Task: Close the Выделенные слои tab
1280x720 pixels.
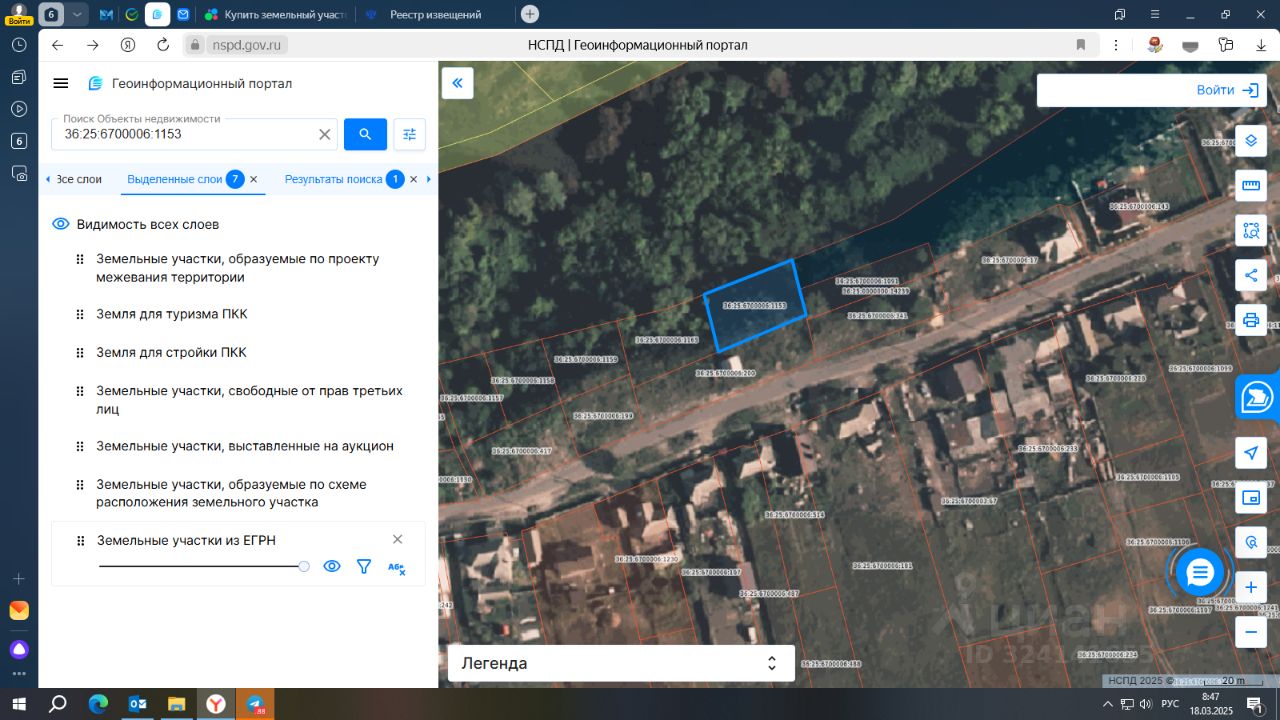Action: tap(253, 179)
